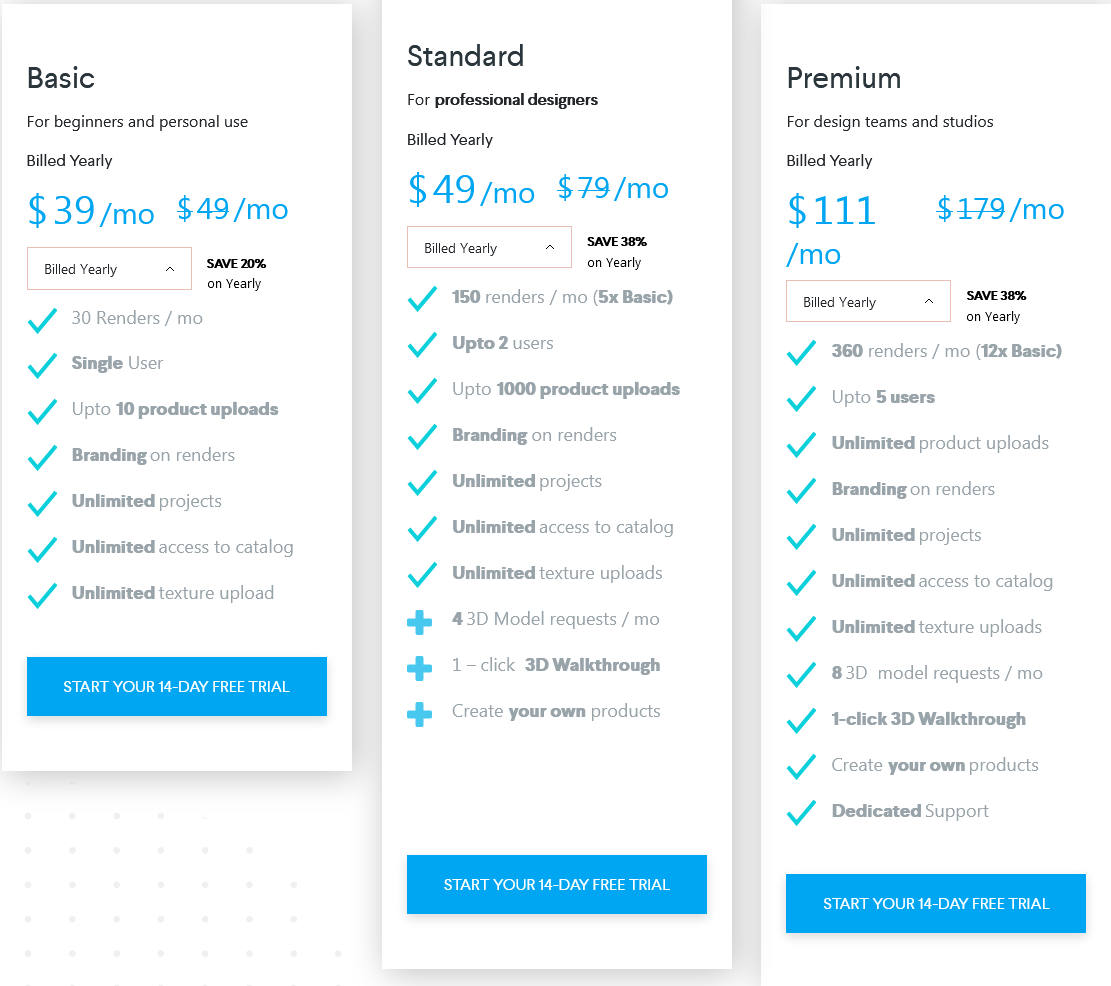The image size is (1111, 986).
Task: Click the Basic plan heading
Action: tap(60, 79)
